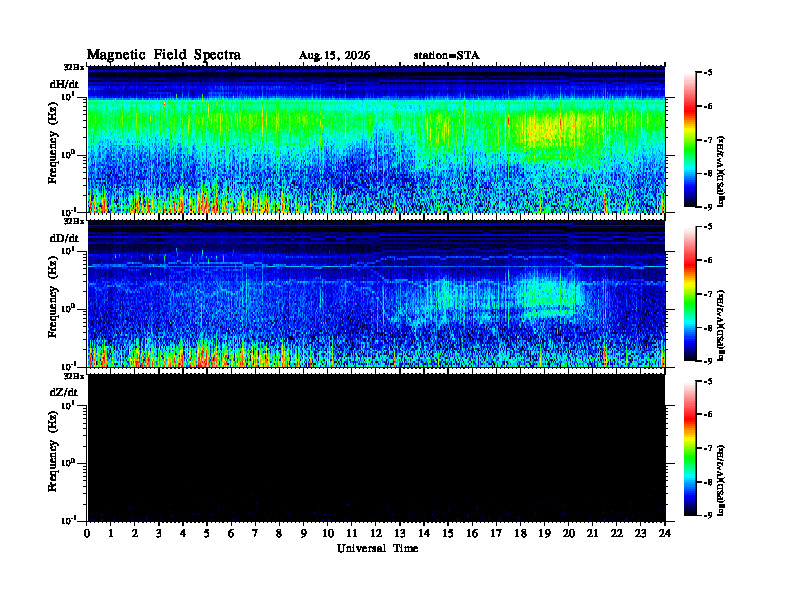Click the hour tick label '0'
792x612 pixels.
click(x=87, y=534)
